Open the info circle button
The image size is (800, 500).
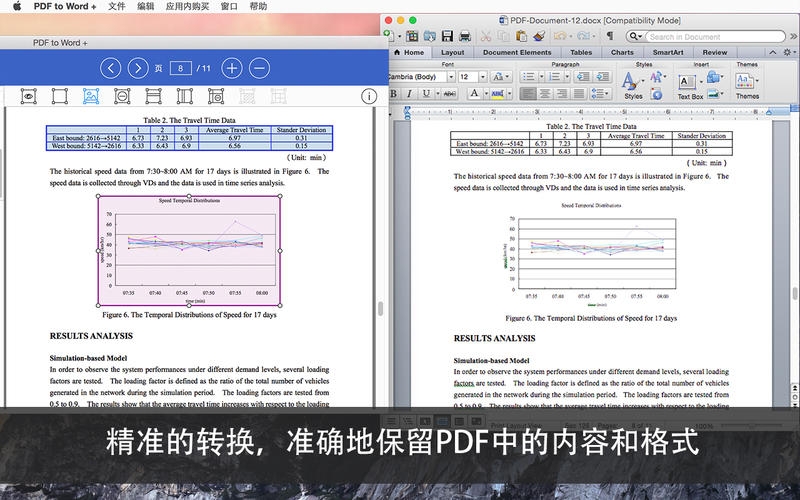coord(369,96)
